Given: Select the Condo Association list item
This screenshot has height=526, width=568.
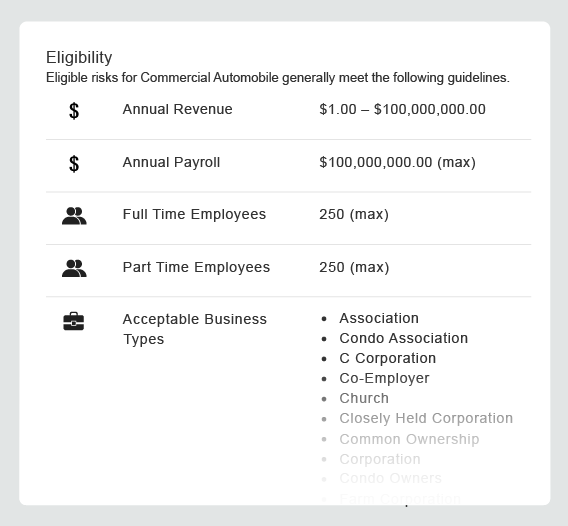Looking at the screenshot, I should point(404,338).
